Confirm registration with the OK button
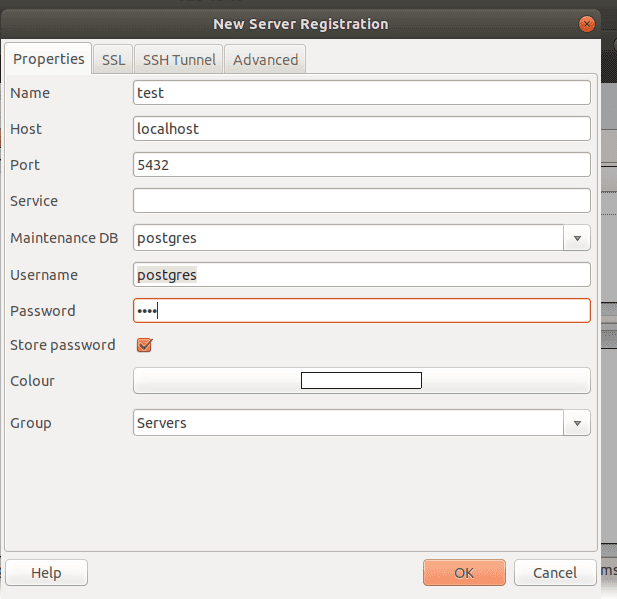The width and height of the screenshot is (617, 599). point(464,573)
